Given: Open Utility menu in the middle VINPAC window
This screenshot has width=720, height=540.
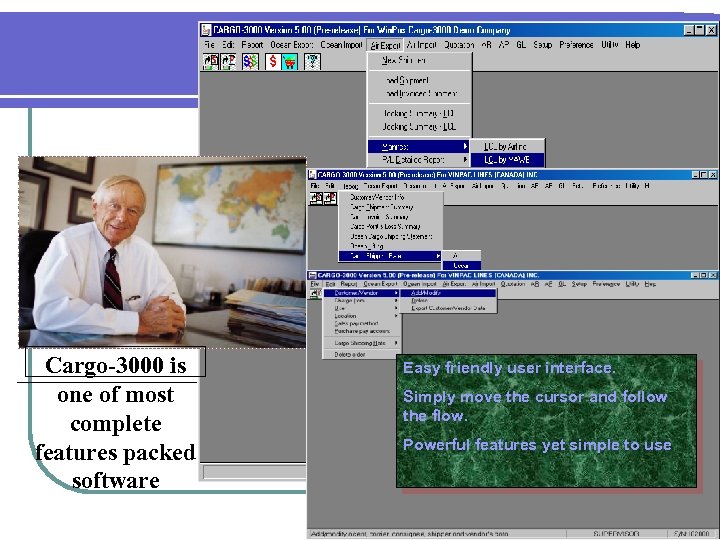Looking at the screenshot, I should [632, 186].
